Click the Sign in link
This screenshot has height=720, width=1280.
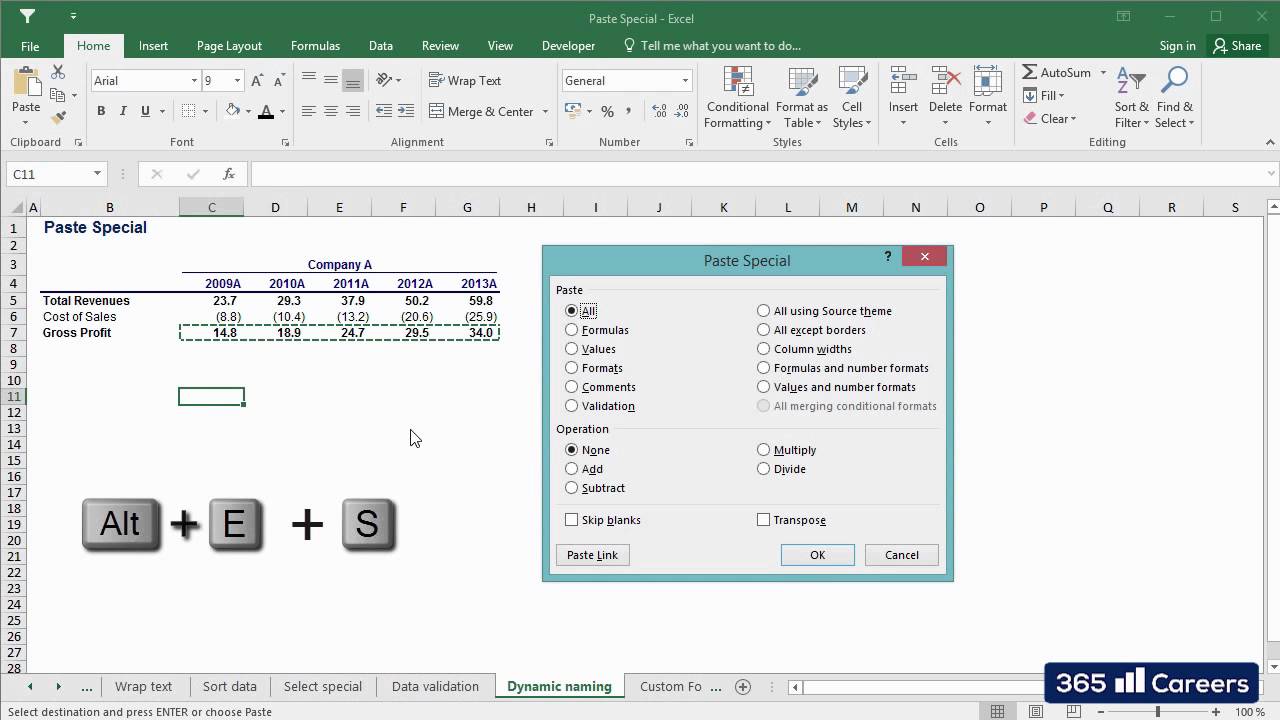(x=1177, y=46)
